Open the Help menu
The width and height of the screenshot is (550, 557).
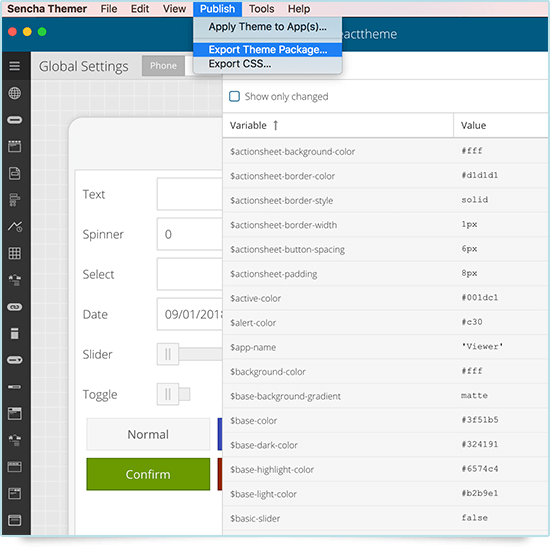299,9
